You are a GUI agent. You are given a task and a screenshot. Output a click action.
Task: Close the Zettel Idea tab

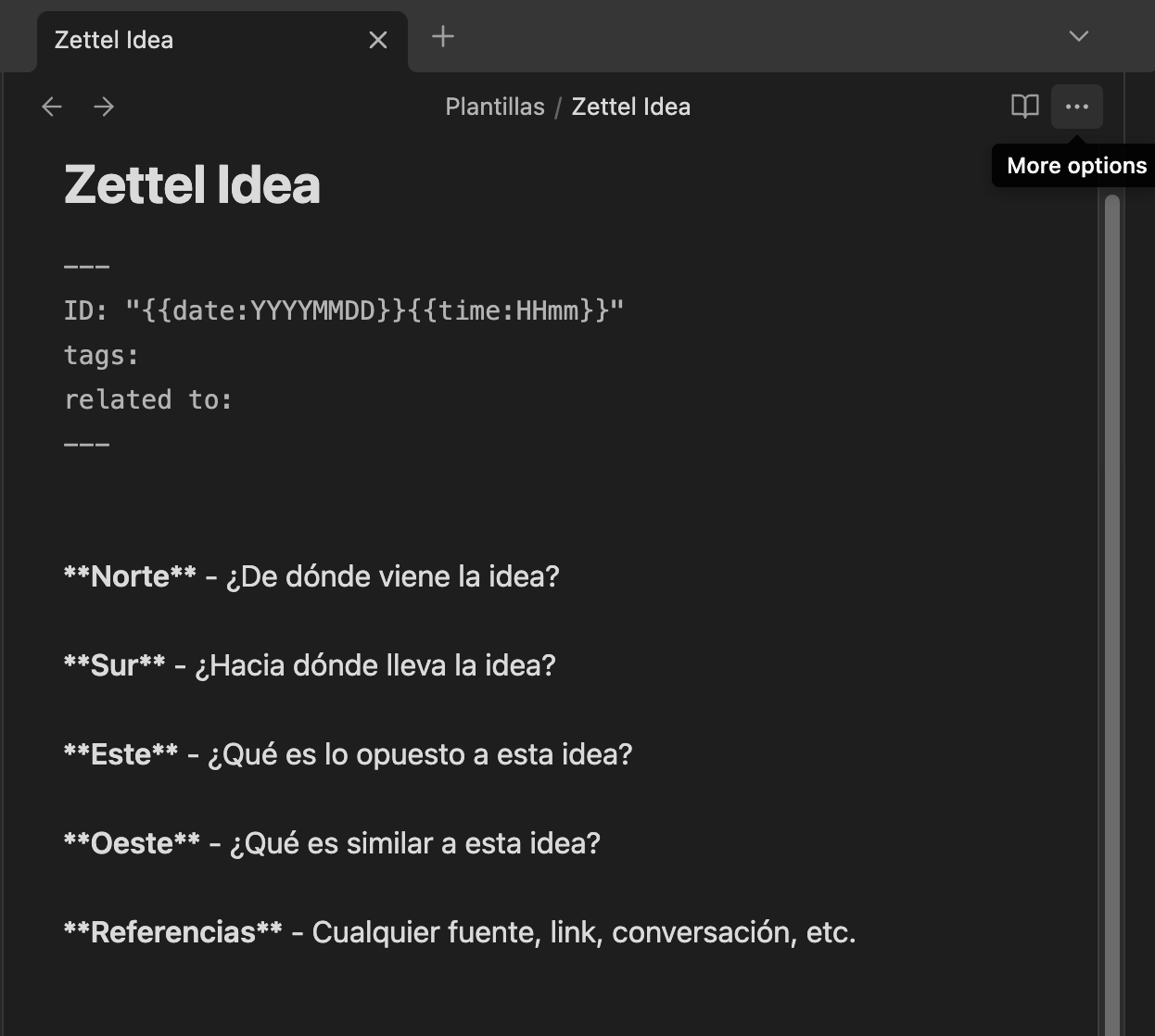click(x=378, y=40)
